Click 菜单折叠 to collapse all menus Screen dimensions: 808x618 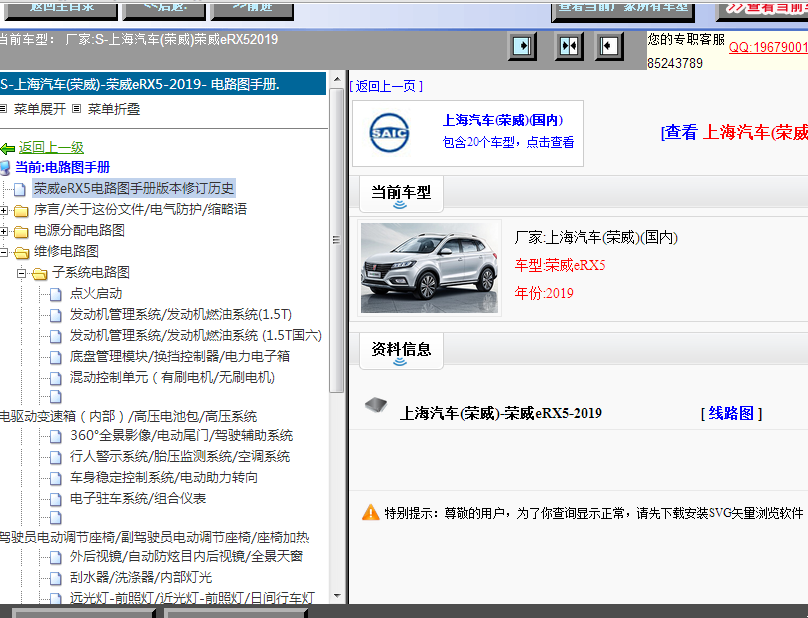(x=113, y=109)
